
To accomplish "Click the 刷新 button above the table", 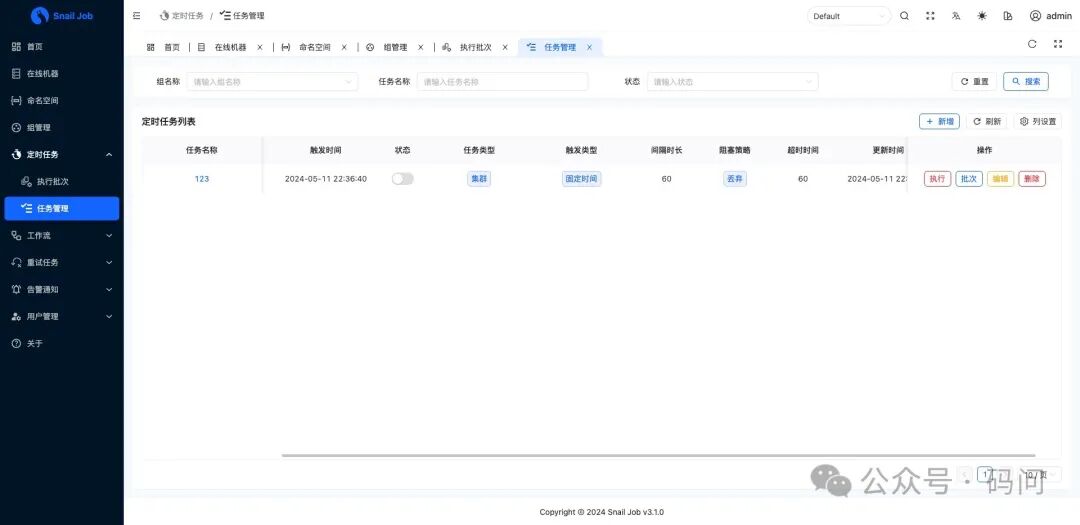I will pyautogui.click(x=986, y=121).
